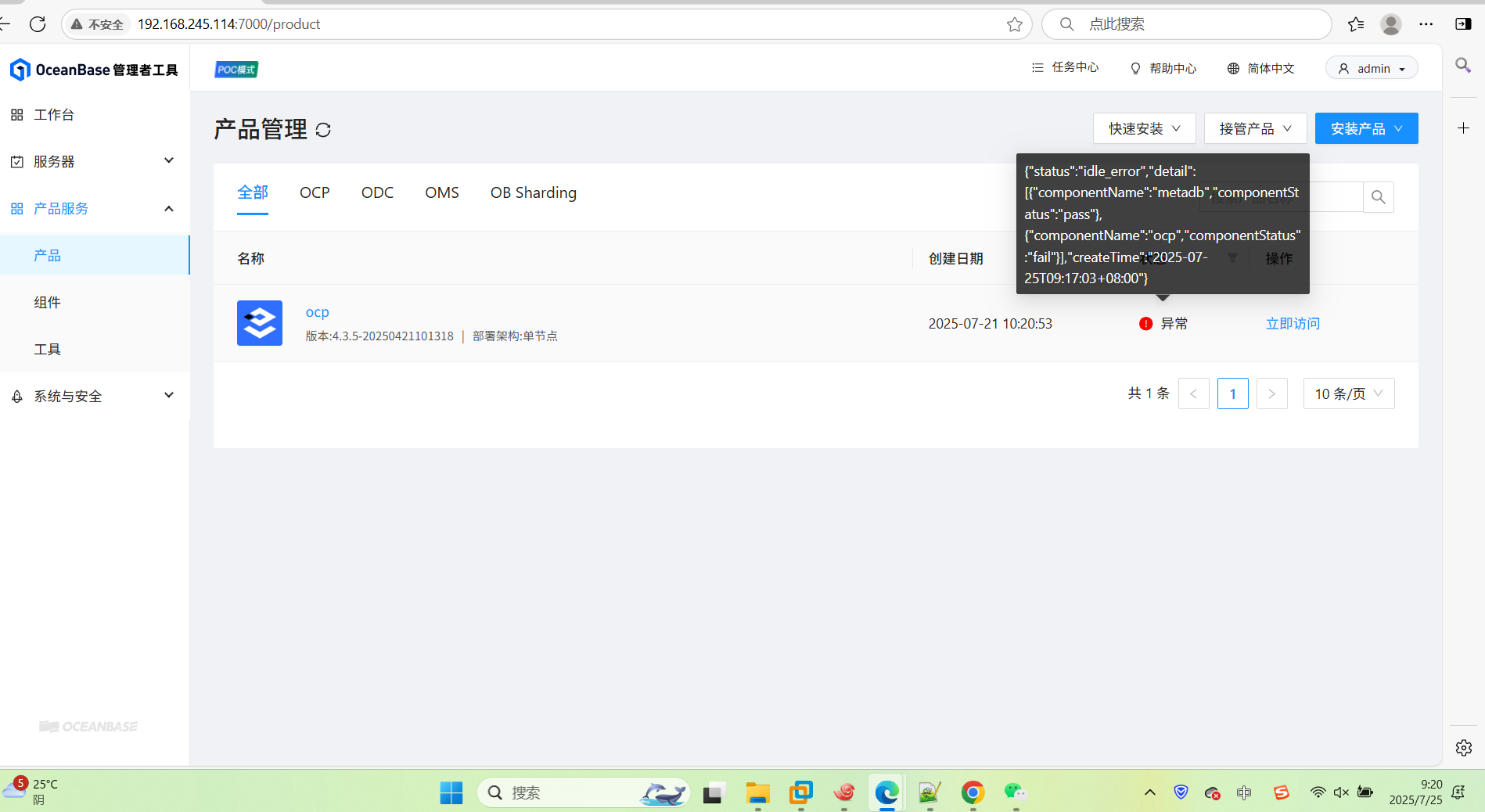1485x812 pixels.
Task: Click the ocp product icon thumbnail
Action: [260, 323]
